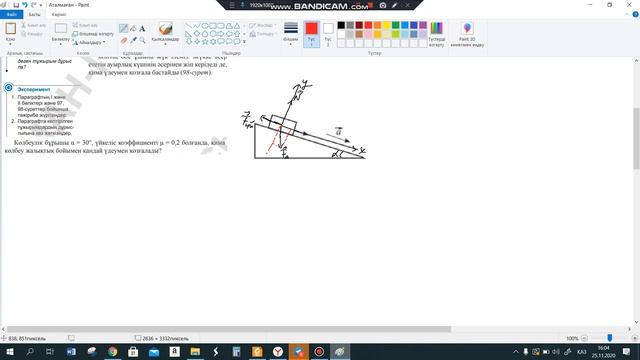Click the zoom in plus button
This screenshot has width=640, height=360.
pos(635,338)
